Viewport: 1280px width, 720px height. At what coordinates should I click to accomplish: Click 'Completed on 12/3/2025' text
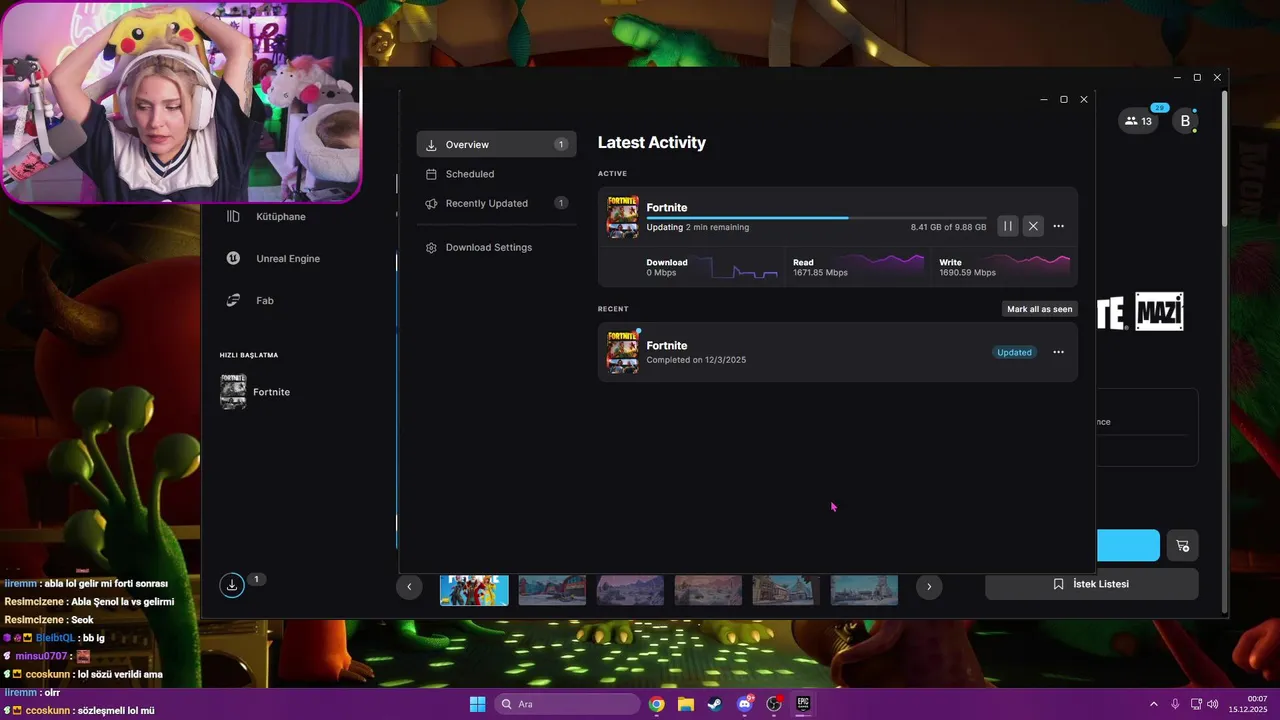pos(696,360)
